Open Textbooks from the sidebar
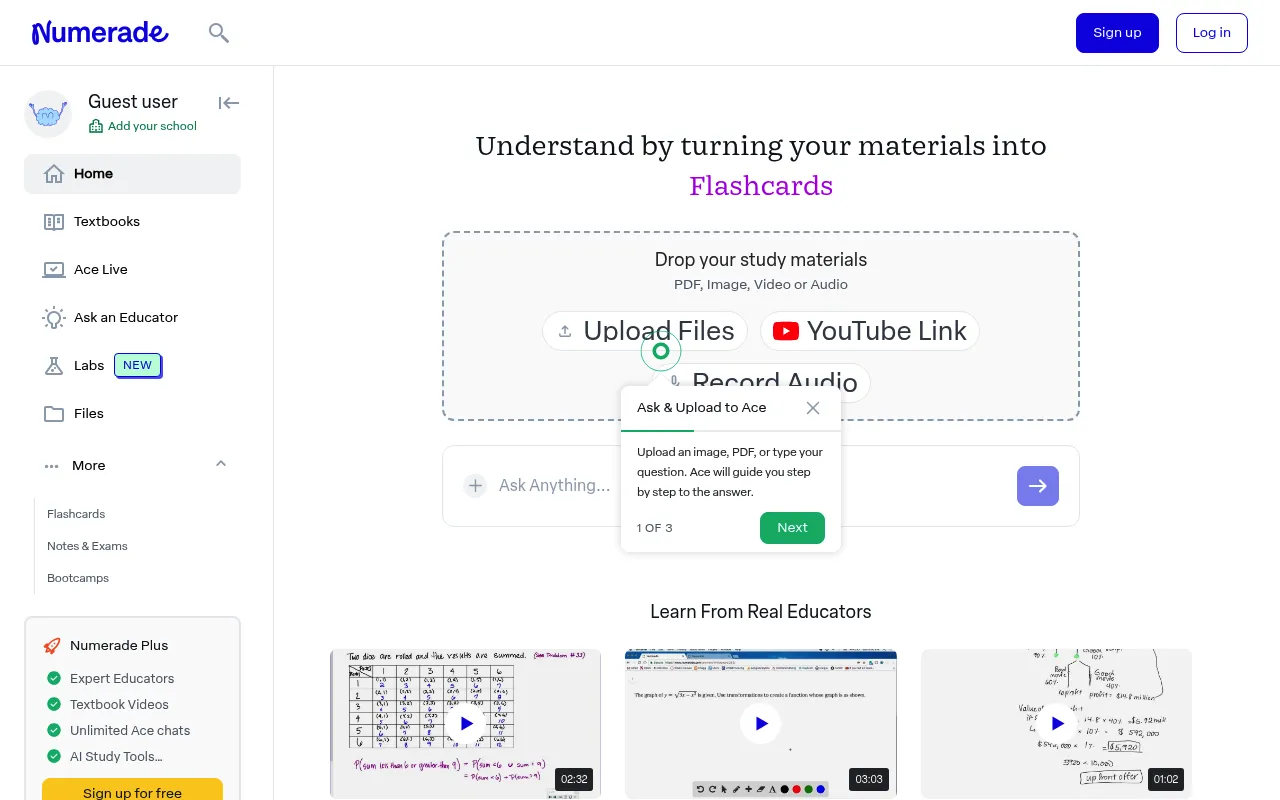 coord(132,222)
